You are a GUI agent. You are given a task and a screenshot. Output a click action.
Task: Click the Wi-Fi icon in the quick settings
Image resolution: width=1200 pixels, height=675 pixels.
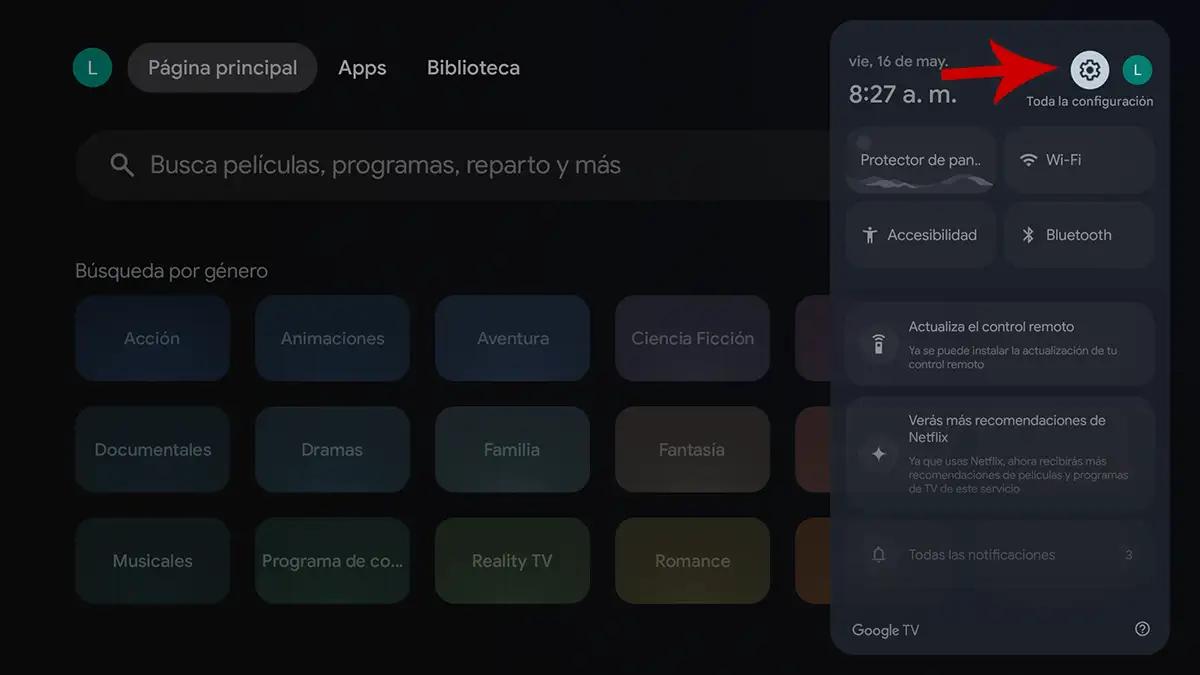(1027, 160)
